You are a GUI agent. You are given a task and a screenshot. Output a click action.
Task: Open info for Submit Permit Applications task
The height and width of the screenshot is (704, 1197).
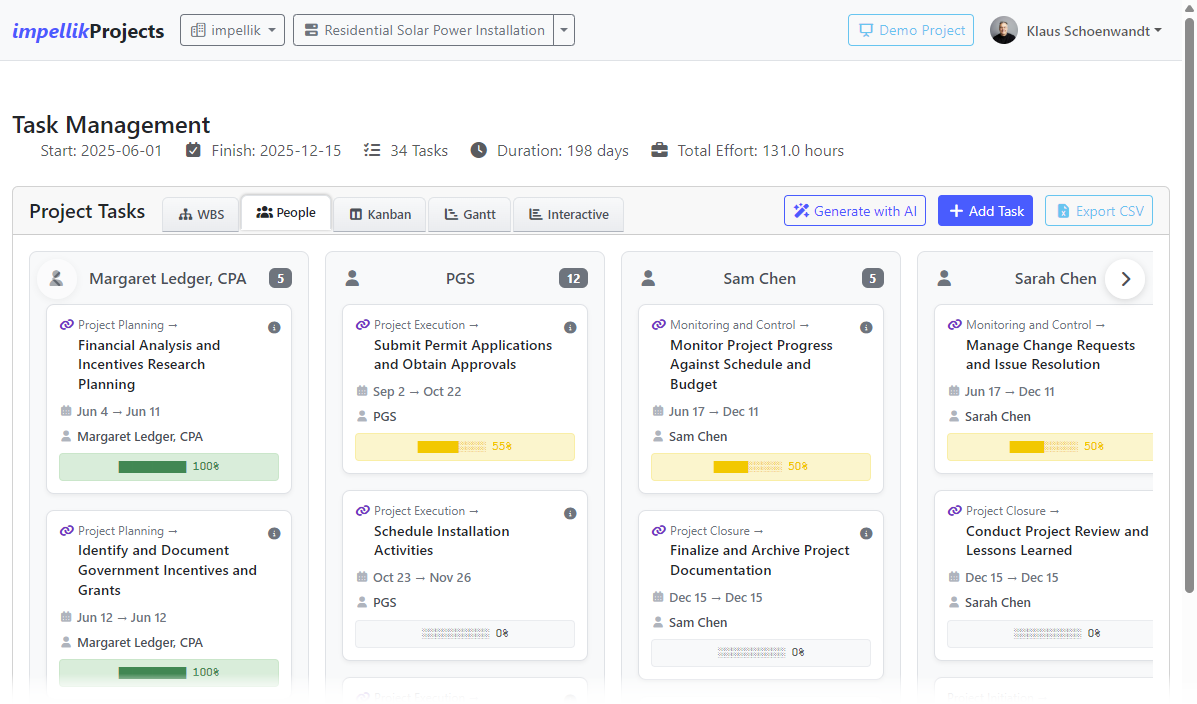pyautogui.click(x=570, y=328)
